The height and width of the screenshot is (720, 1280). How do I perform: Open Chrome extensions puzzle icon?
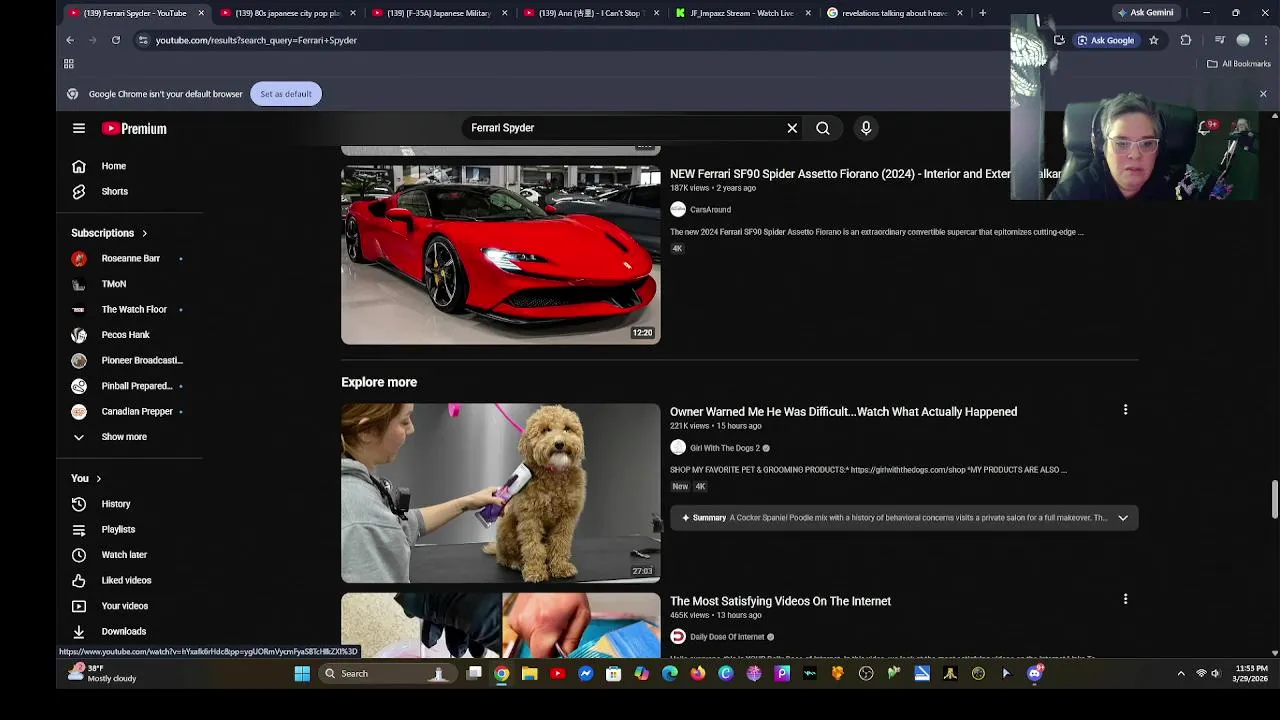click(x=1186, y=40)
